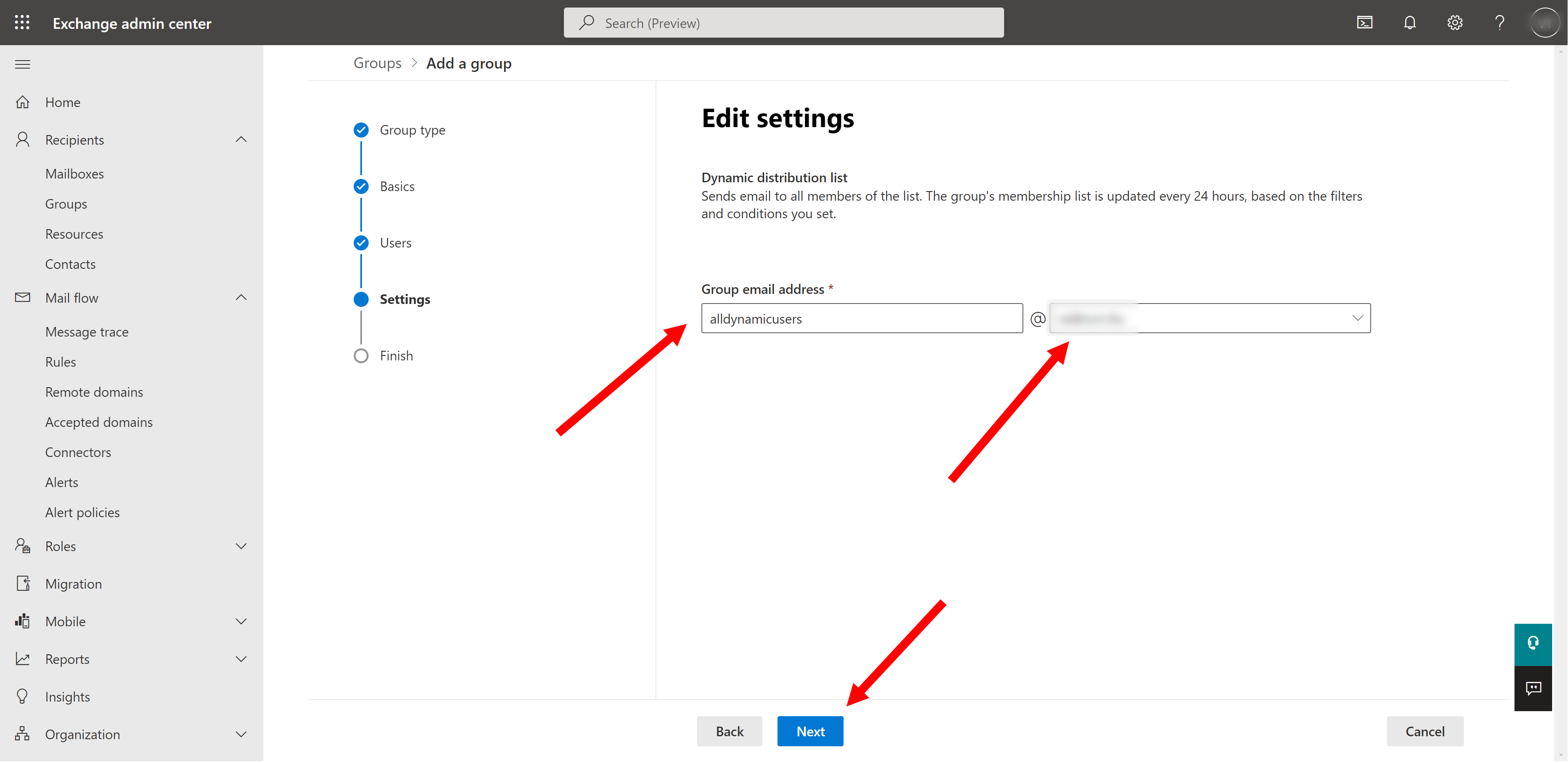Open the Cloud Shell terminal icon

tap(1365, 23)
